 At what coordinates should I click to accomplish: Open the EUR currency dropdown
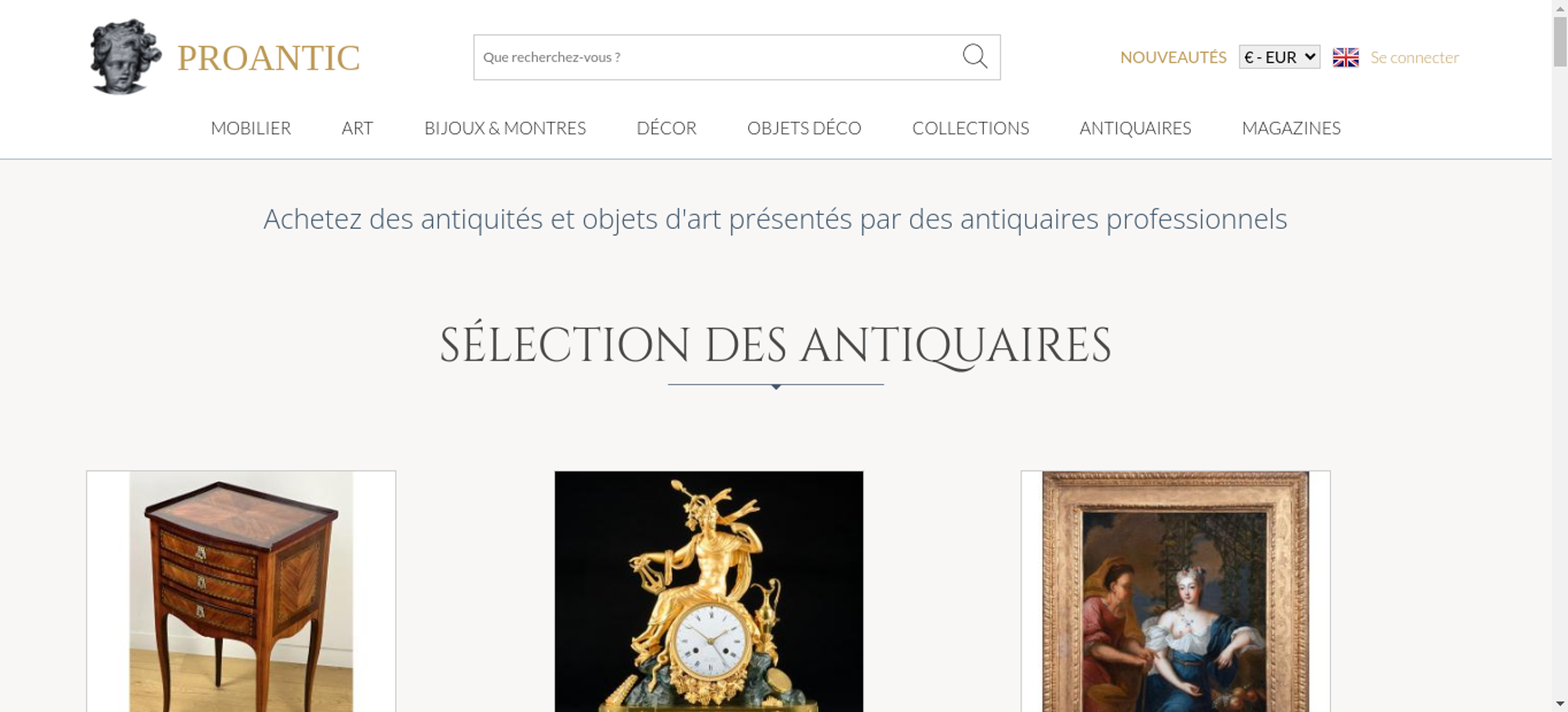(x=1279, y=57)
